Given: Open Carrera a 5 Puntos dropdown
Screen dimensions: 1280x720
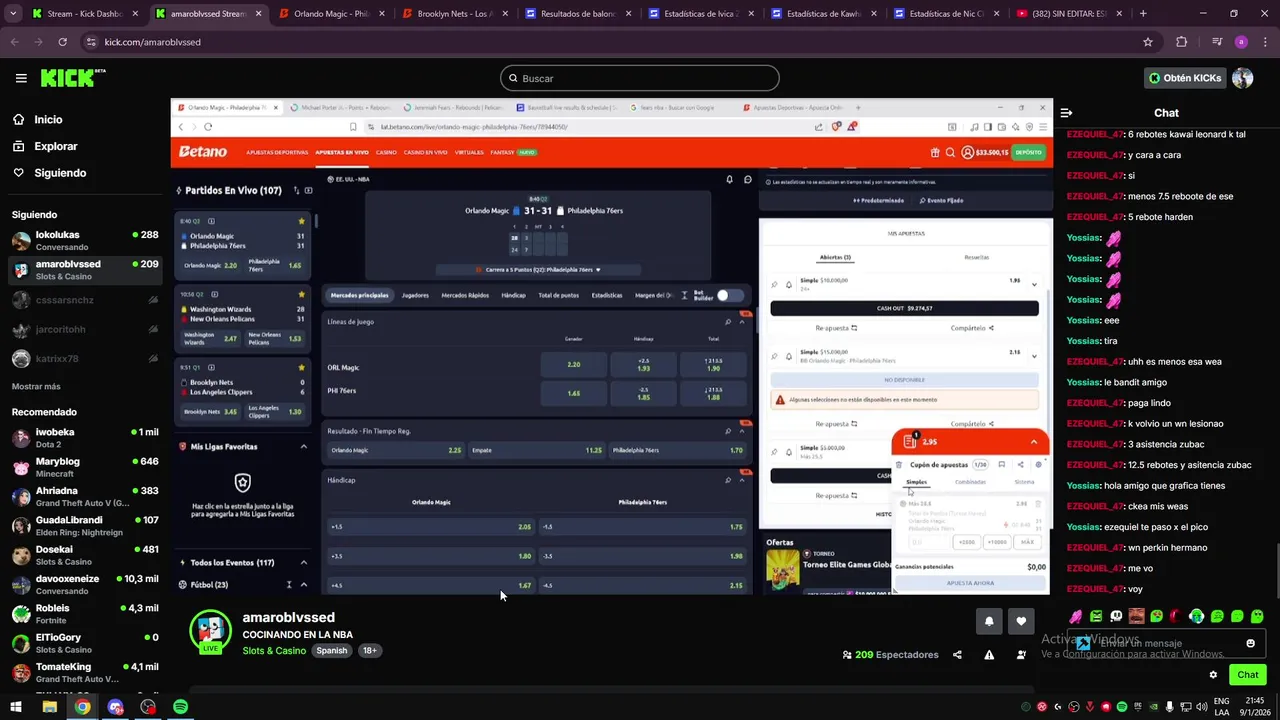Looking at the screenshot, I should pos(539,270).
